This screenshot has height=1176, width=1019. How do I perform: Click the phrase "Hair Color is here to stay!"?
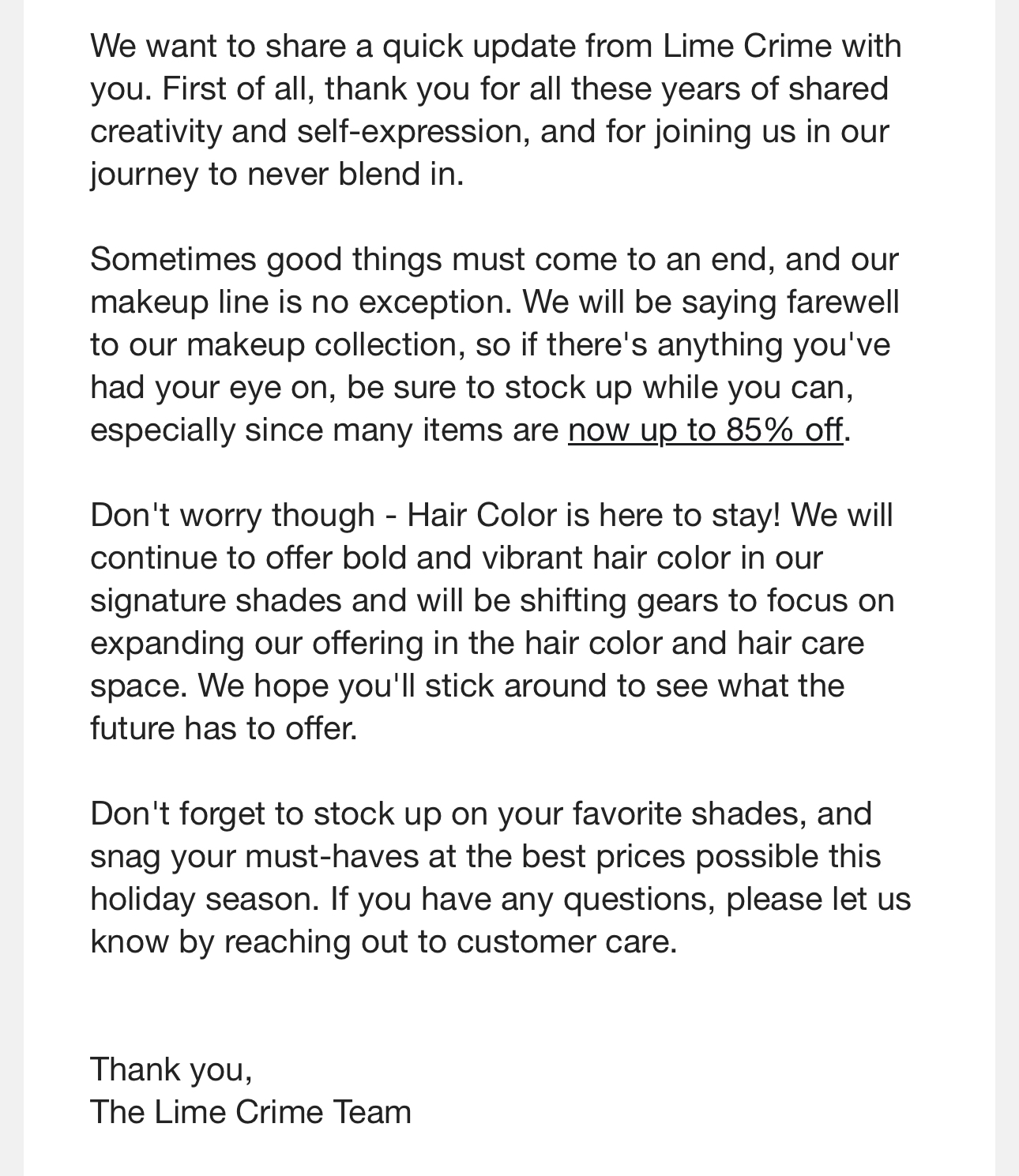(593, 516)
